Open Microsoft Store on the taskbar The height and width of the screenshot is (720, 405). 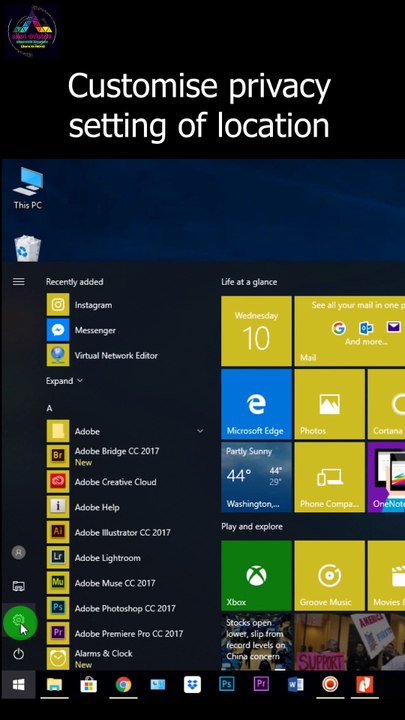pyautogui.click(x=89, y=685)
